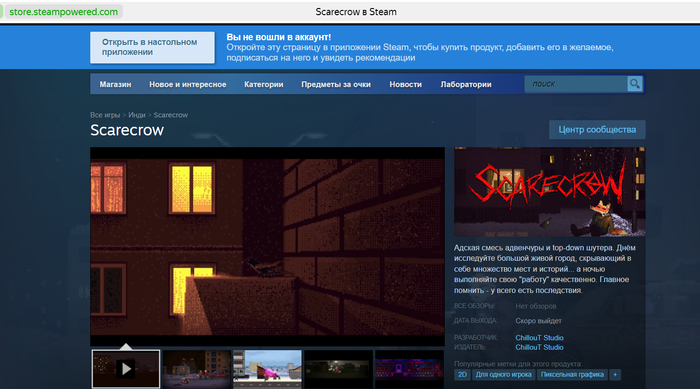This screenshot has height=389, width=700.
Task: Click the Нет обзоров text
Action: 536,306
